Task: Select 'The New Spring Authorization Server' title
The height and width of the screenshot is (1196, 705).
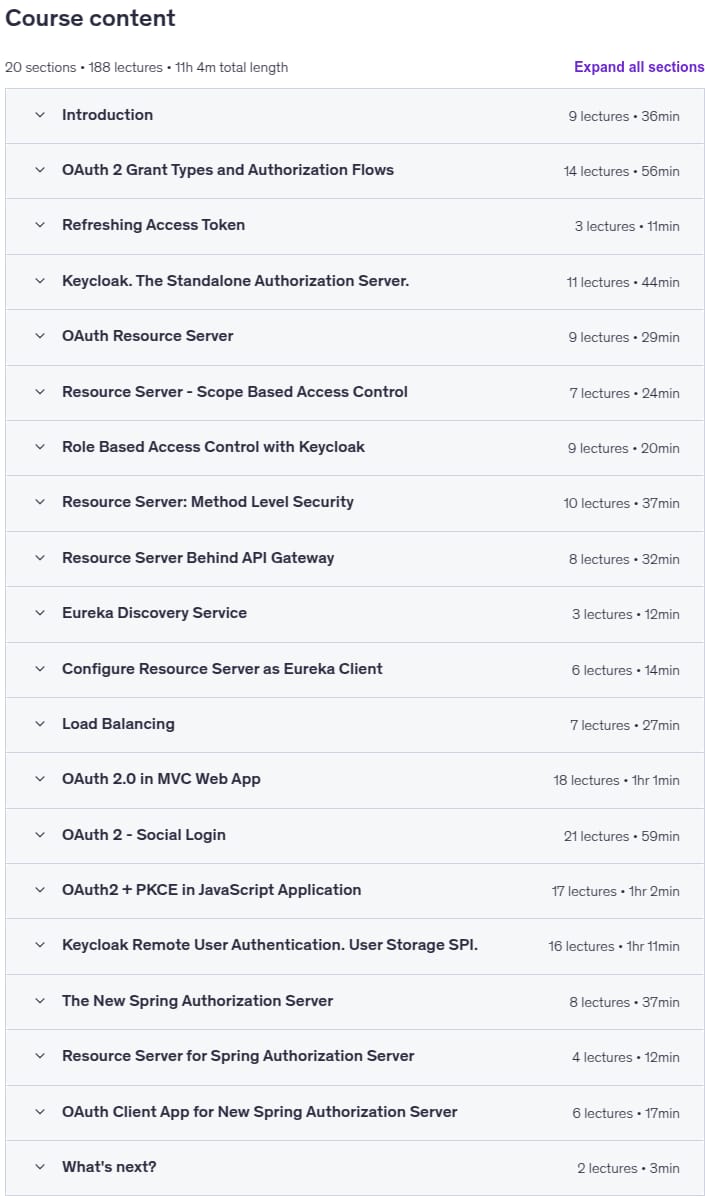Action: (198, 1001)
